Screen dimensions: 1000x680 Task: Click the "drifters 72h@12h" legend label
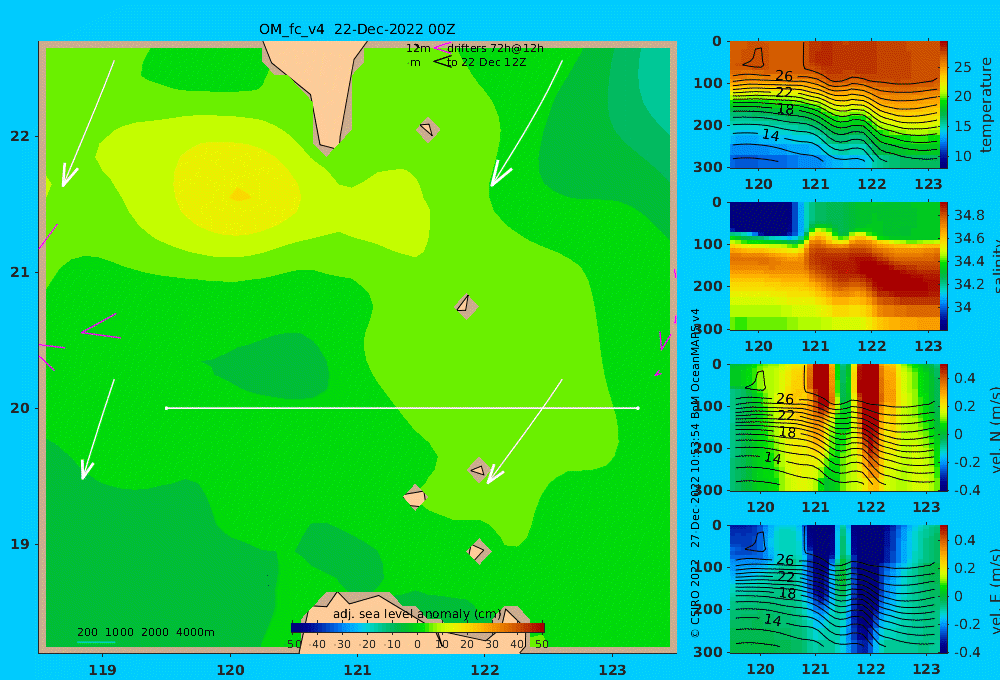coord(495,48)
